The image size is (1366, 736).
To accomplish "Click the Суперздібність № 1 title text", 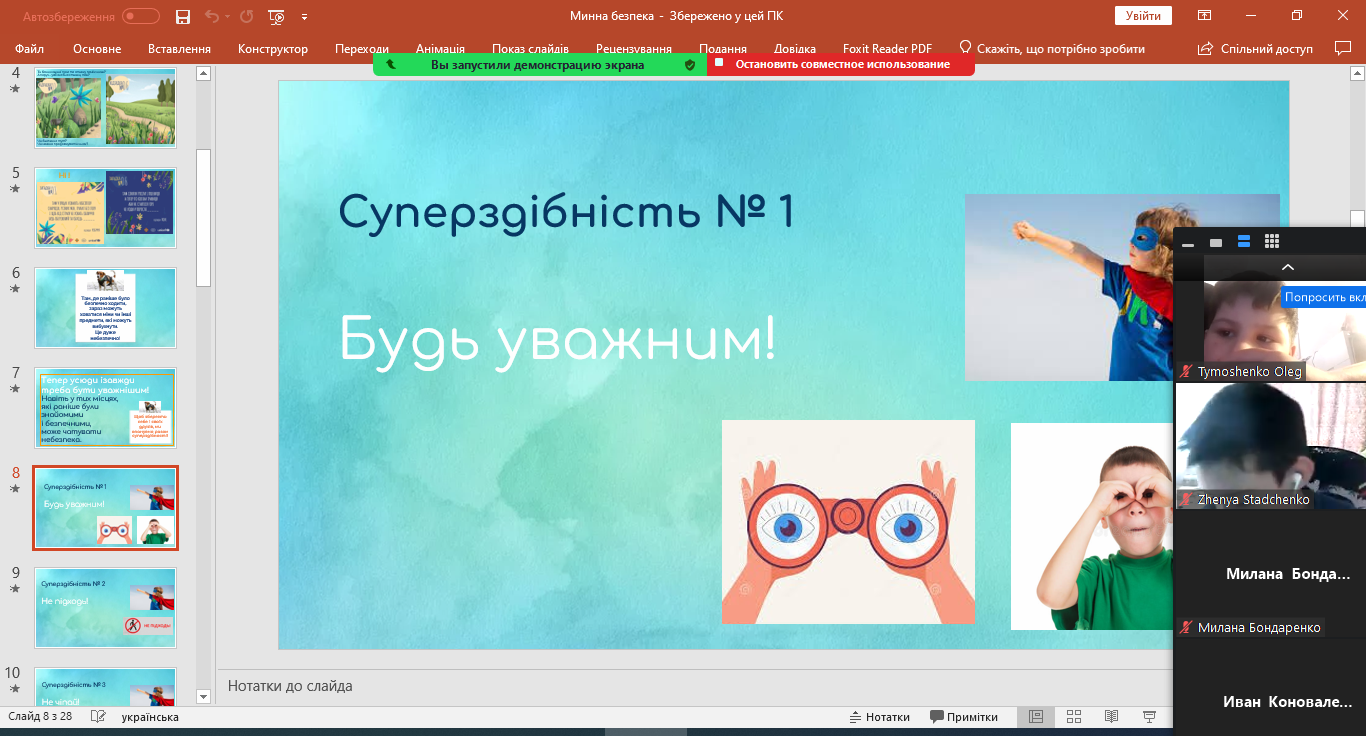I will (x=566, y=212).
